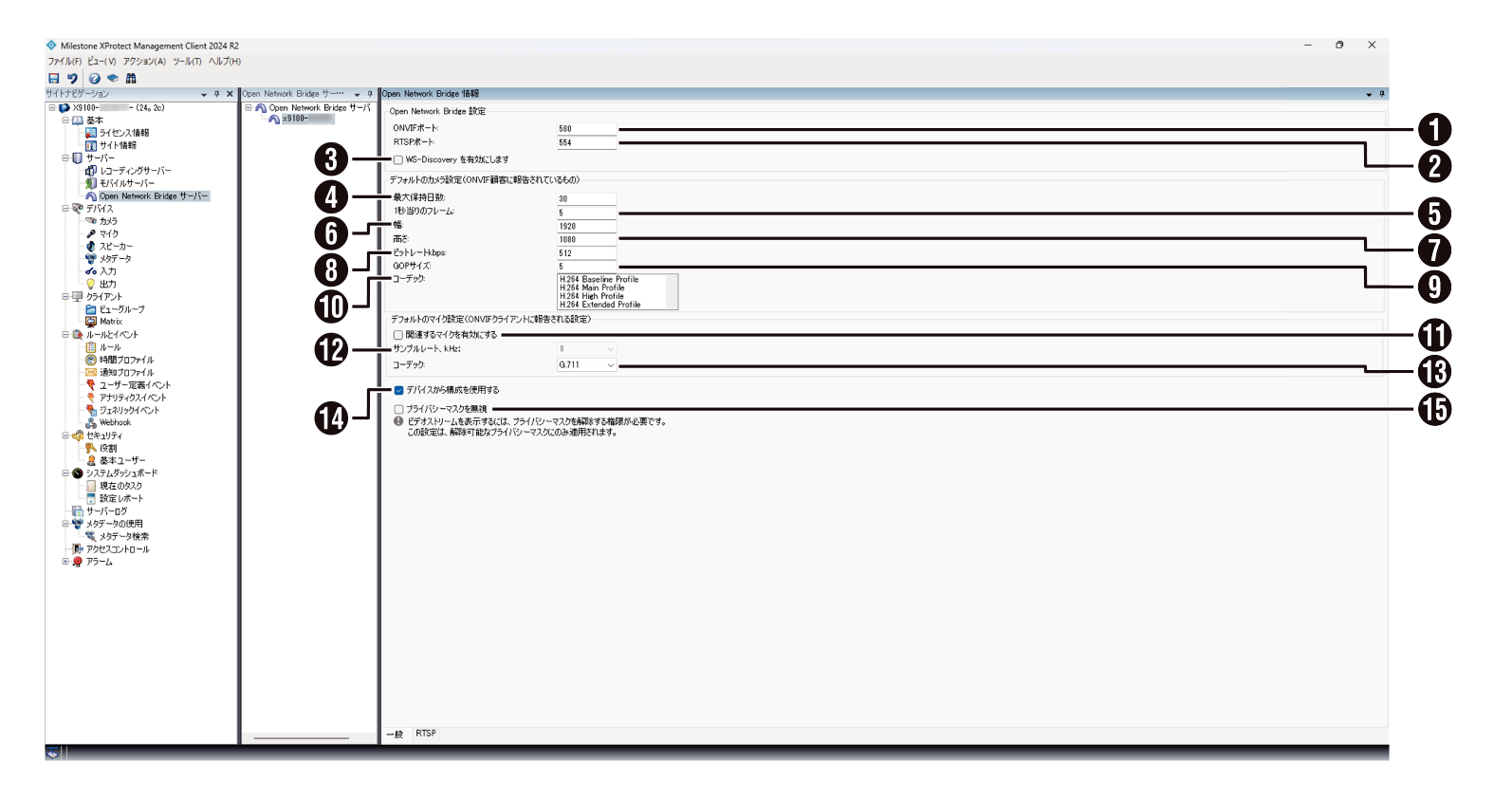Click the Matrix icon in the tree
Viewport: 1512px width, 798px height.
coord(91,322)
